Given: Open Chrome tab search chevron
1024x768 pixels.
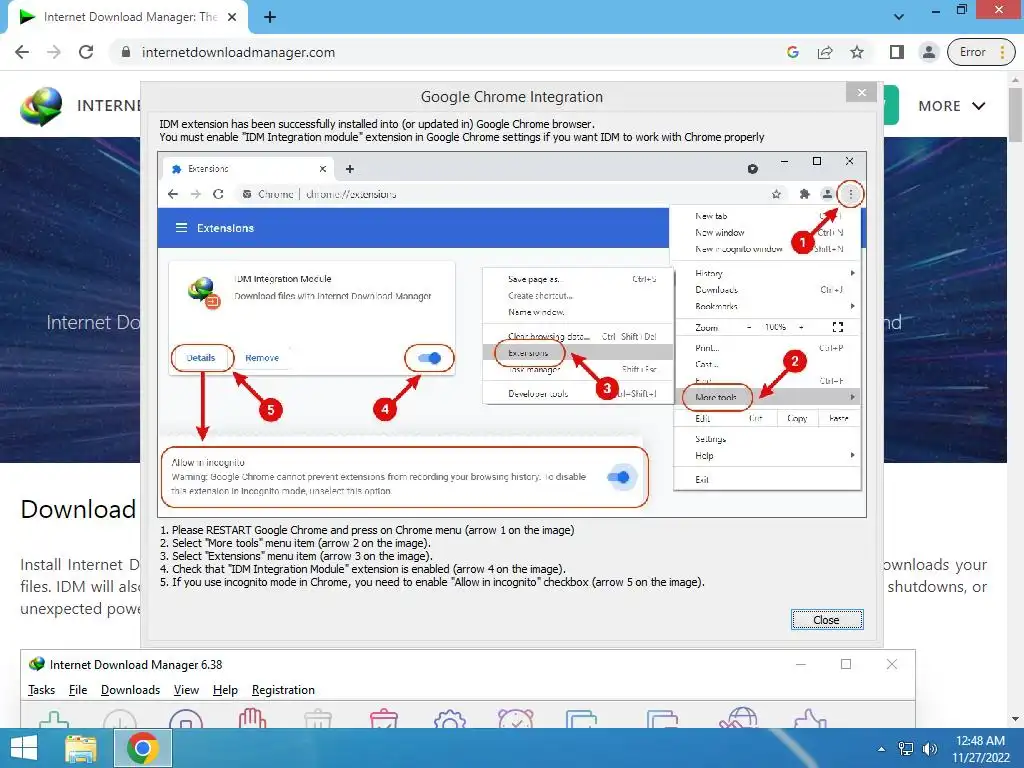Looking at the screenshot, I should [x=899, y=16].
